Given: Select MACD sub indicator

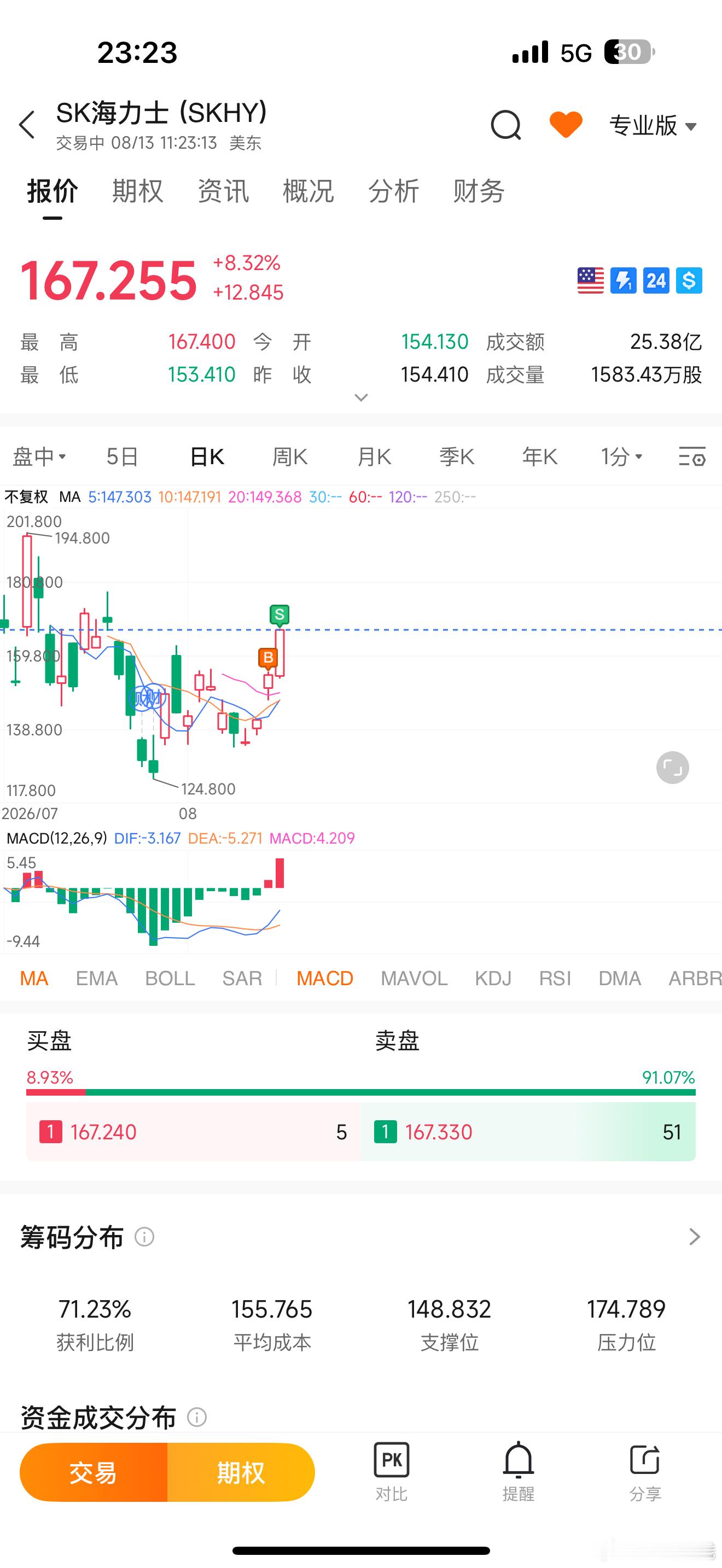Looking at the screenshot, I should [325, 978].
